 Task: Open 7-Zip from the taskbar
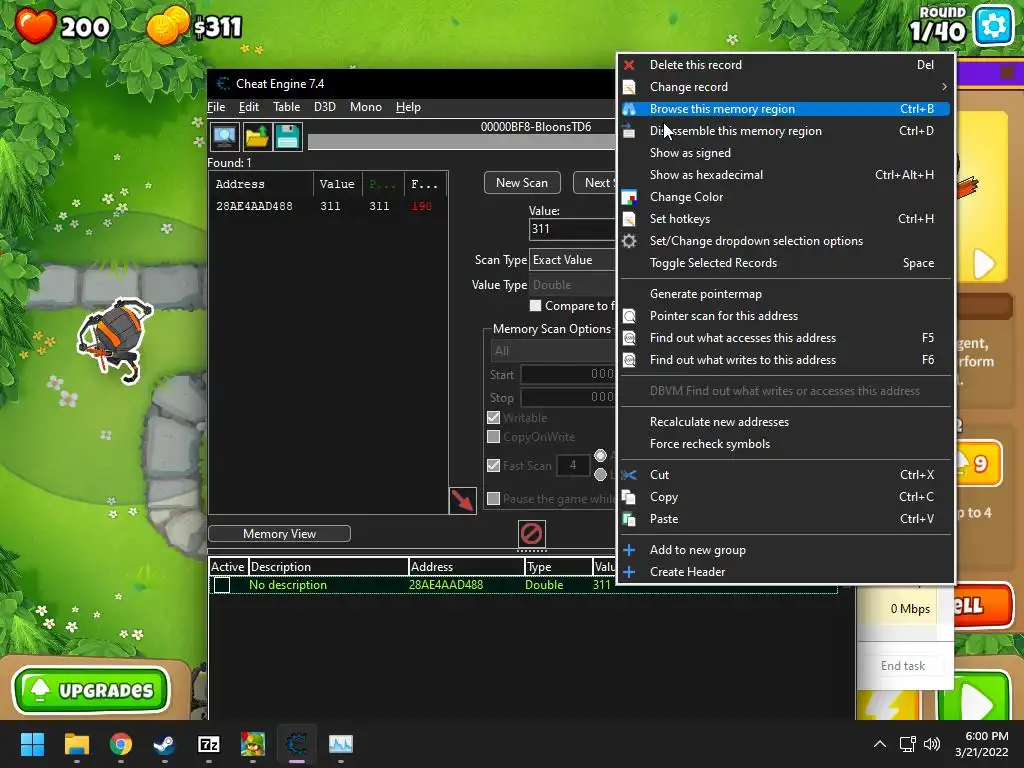(x=209, y=744)
